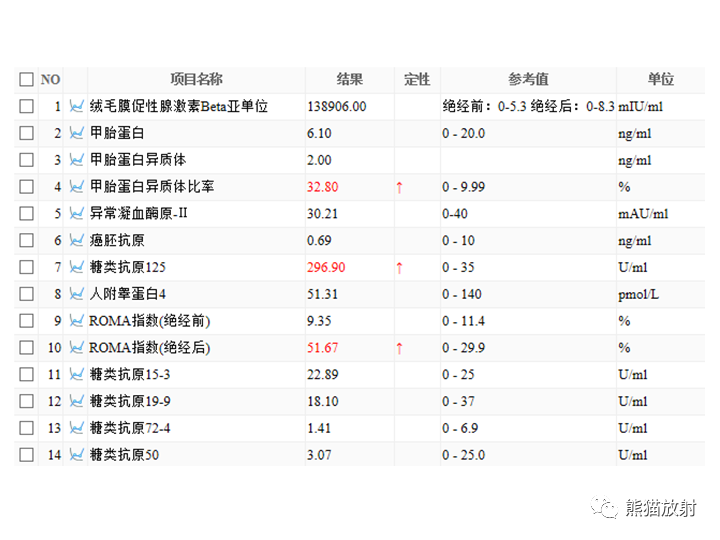
Task: Select result value 30.21
Action: coord(322,214)
